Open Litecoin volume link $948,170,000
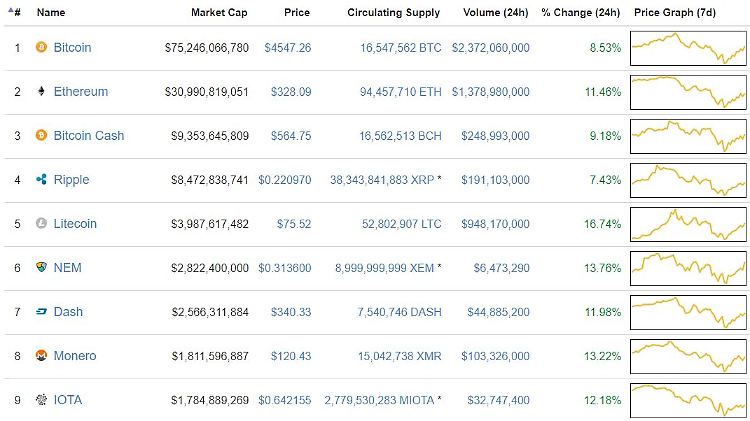 (x=495, y=224)
